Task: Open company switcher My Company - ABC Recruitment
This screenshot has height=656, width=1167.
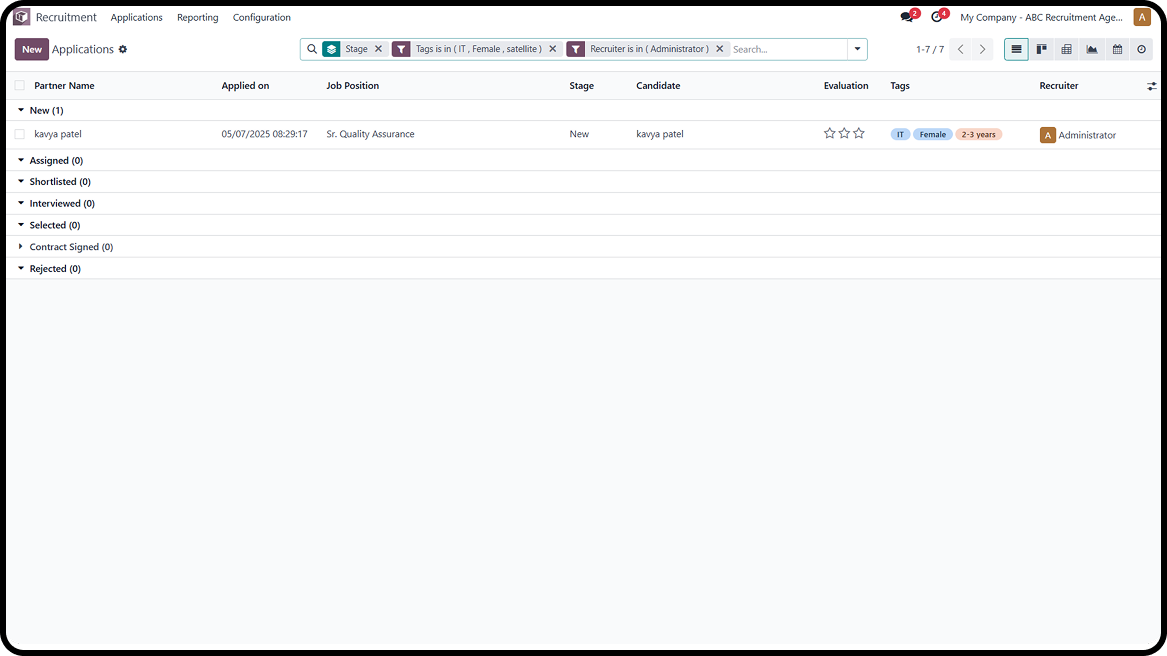Action: point(1041,17)
